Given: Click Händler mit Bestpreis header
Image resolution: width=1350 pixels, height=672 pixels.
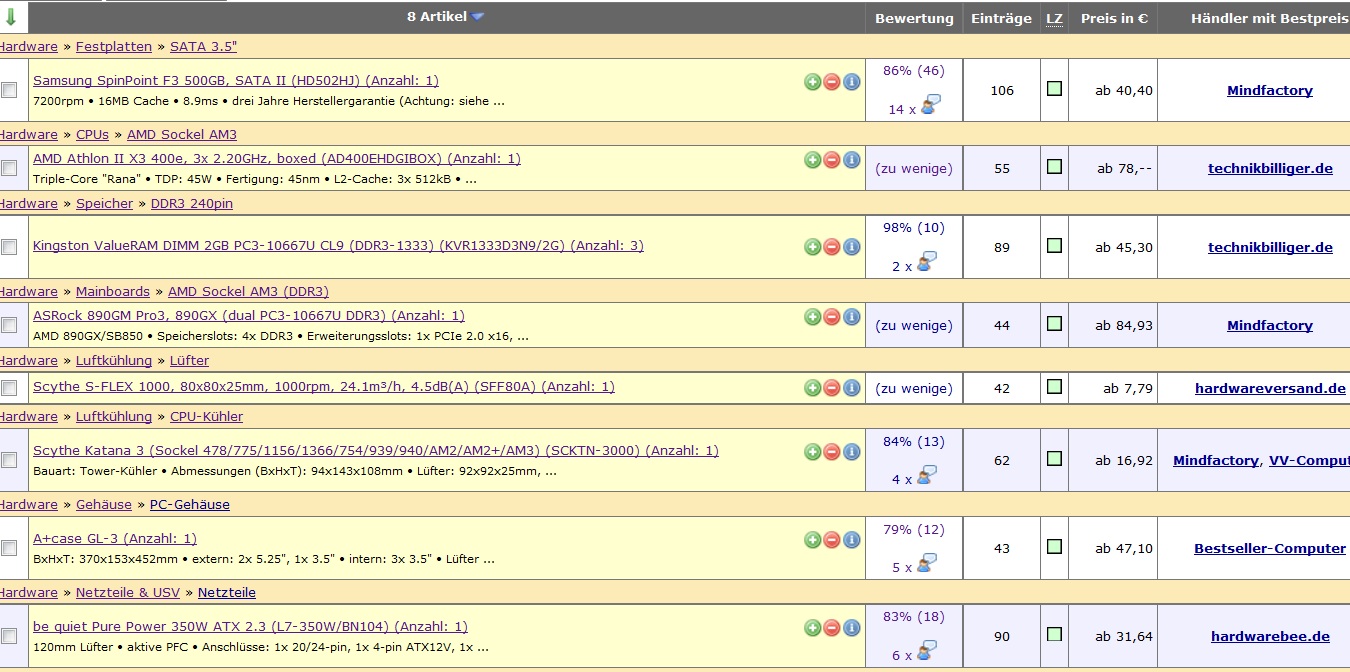Looking at the screenshot, I should (1270, 19).
